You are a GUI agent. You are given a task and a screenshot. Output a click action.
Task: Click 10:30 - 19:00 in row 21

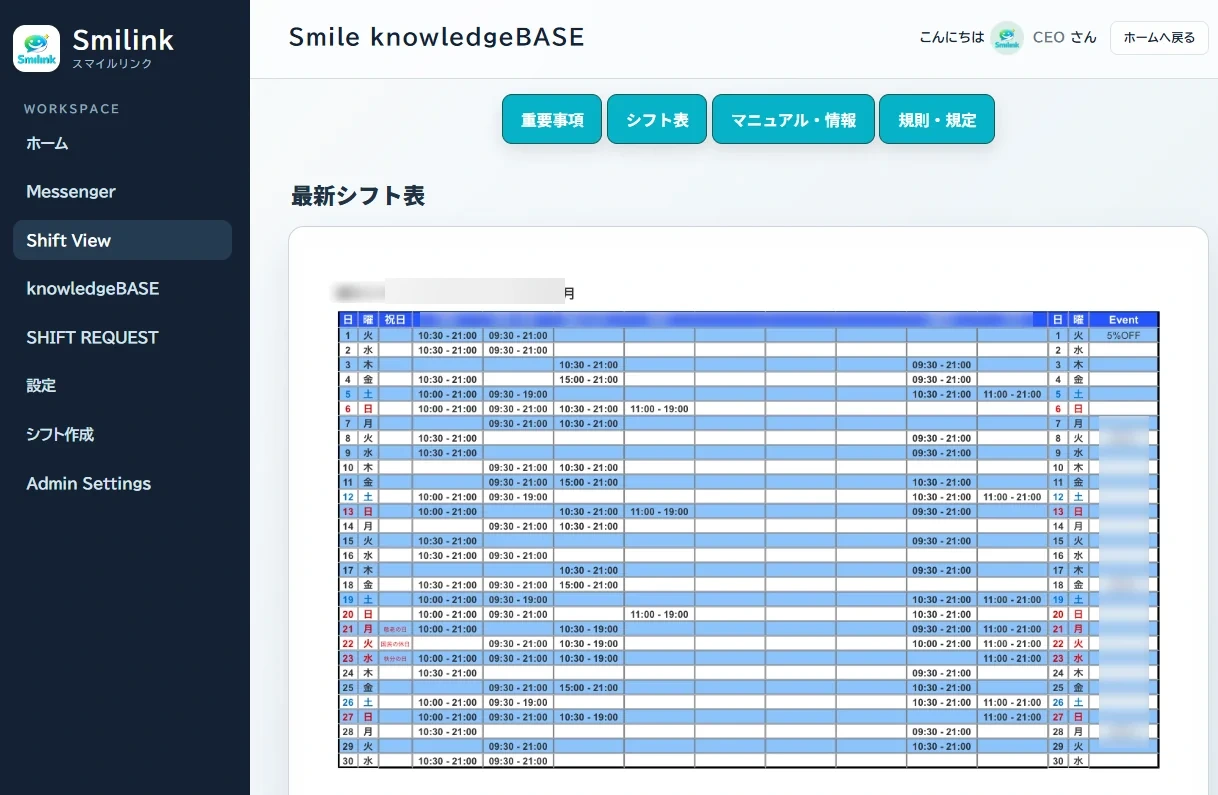coord(588,629)
